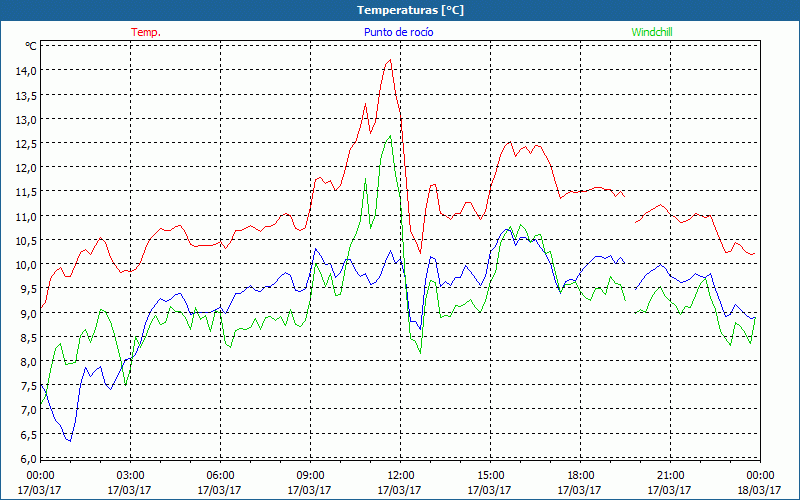Click the 21:00 time axis label
The image size is (800, 500).
pyautogui.click(x=670, y=476)
